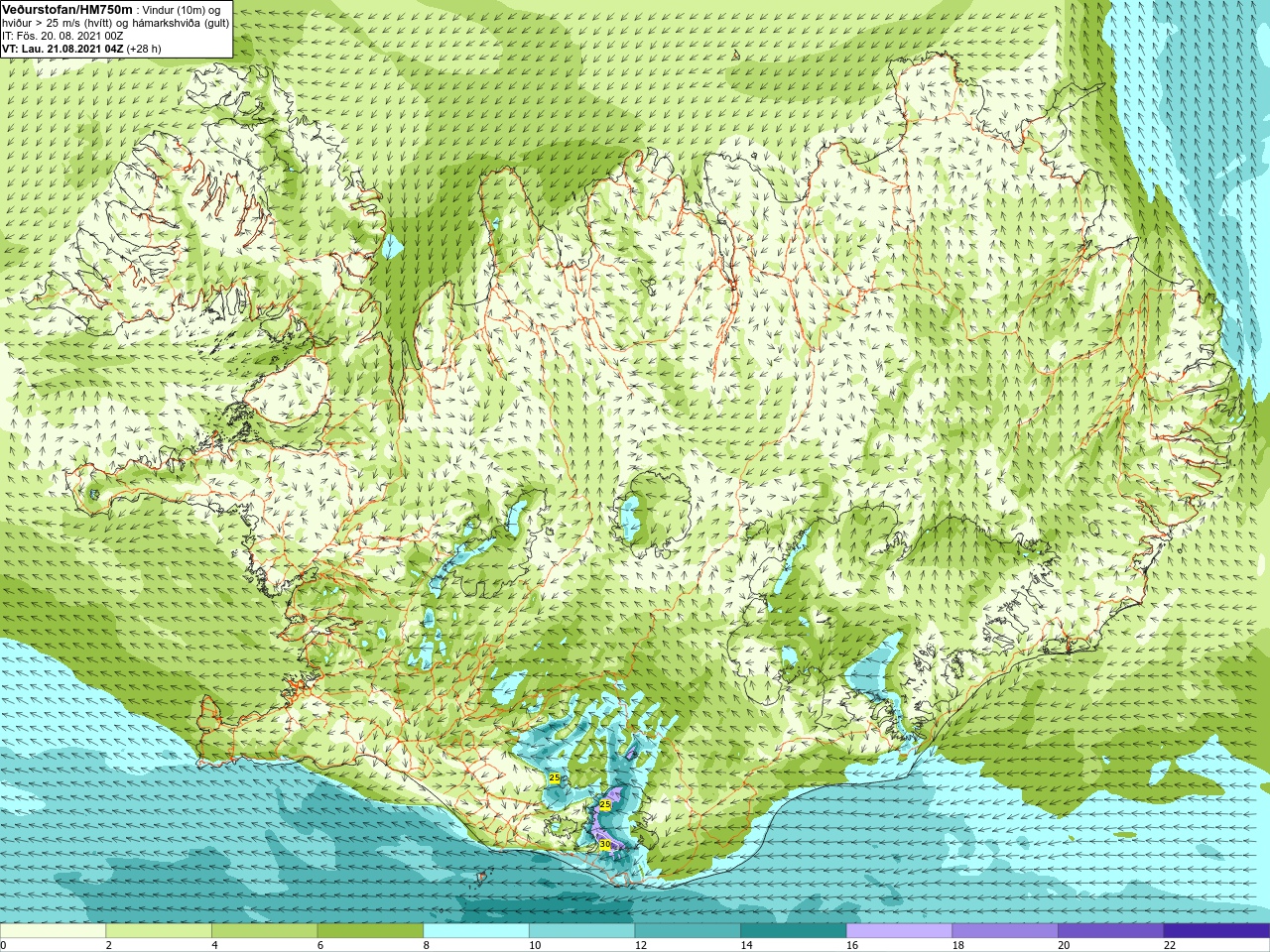Select the violet 20–22 legend swatch

coord(1111,931)
